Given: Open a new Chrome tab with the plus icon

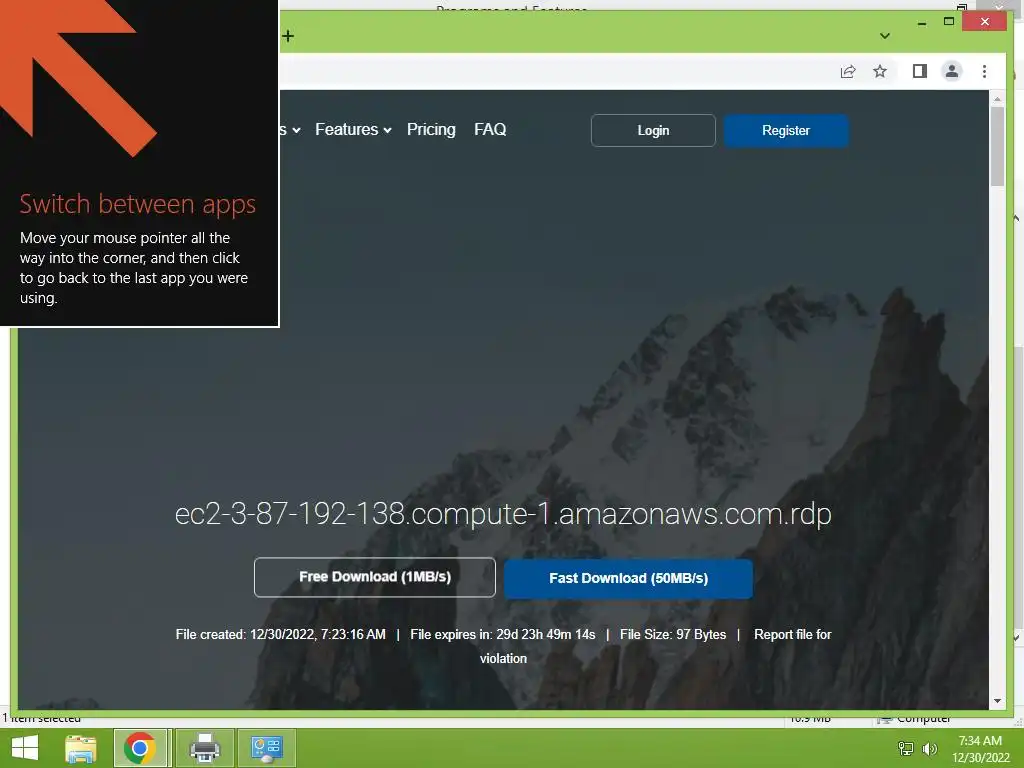Looking at the screenshot, I should click(288, 36).
